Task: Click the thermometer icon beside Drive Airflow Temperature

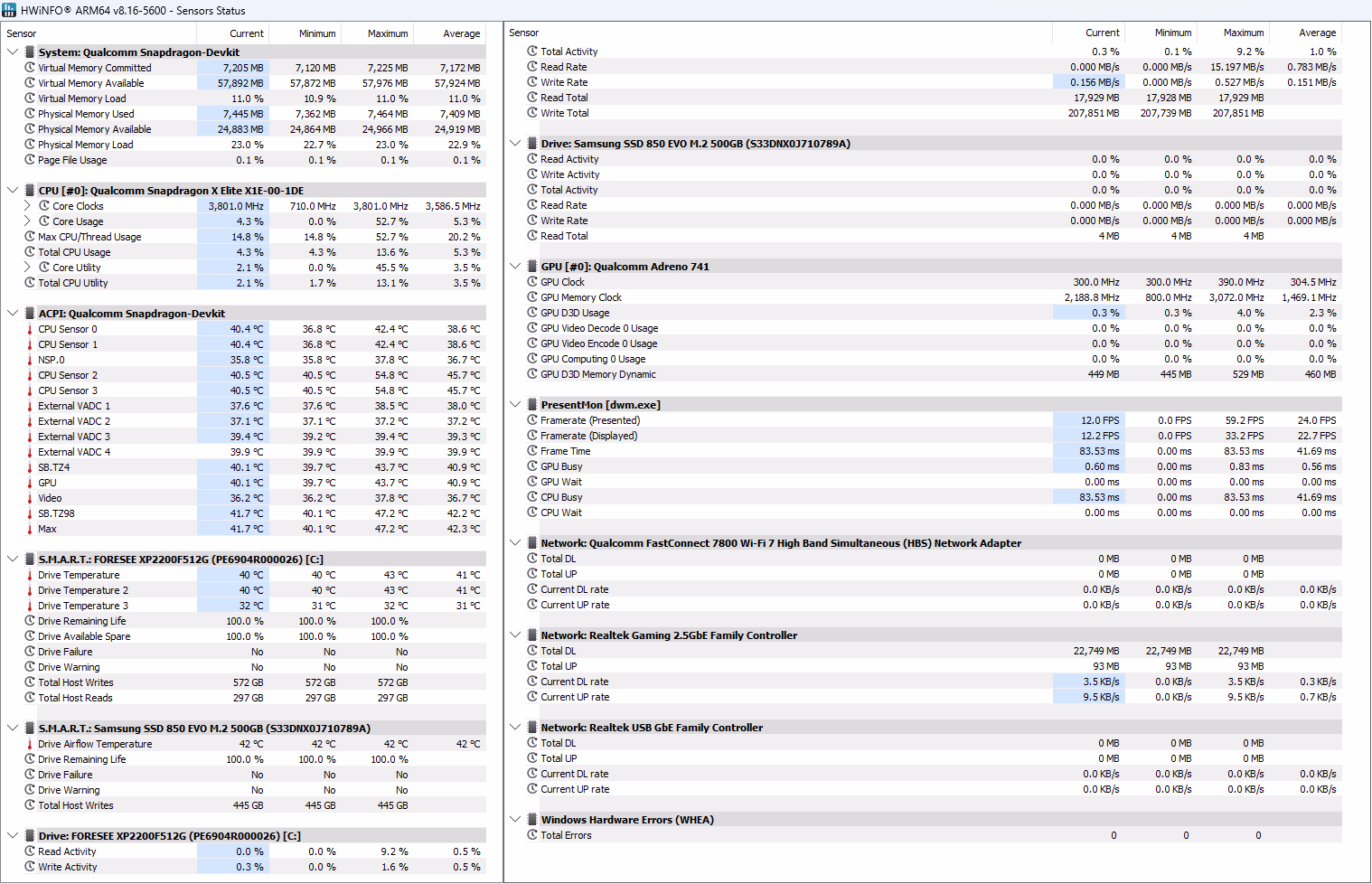Action: coord(30,745)
